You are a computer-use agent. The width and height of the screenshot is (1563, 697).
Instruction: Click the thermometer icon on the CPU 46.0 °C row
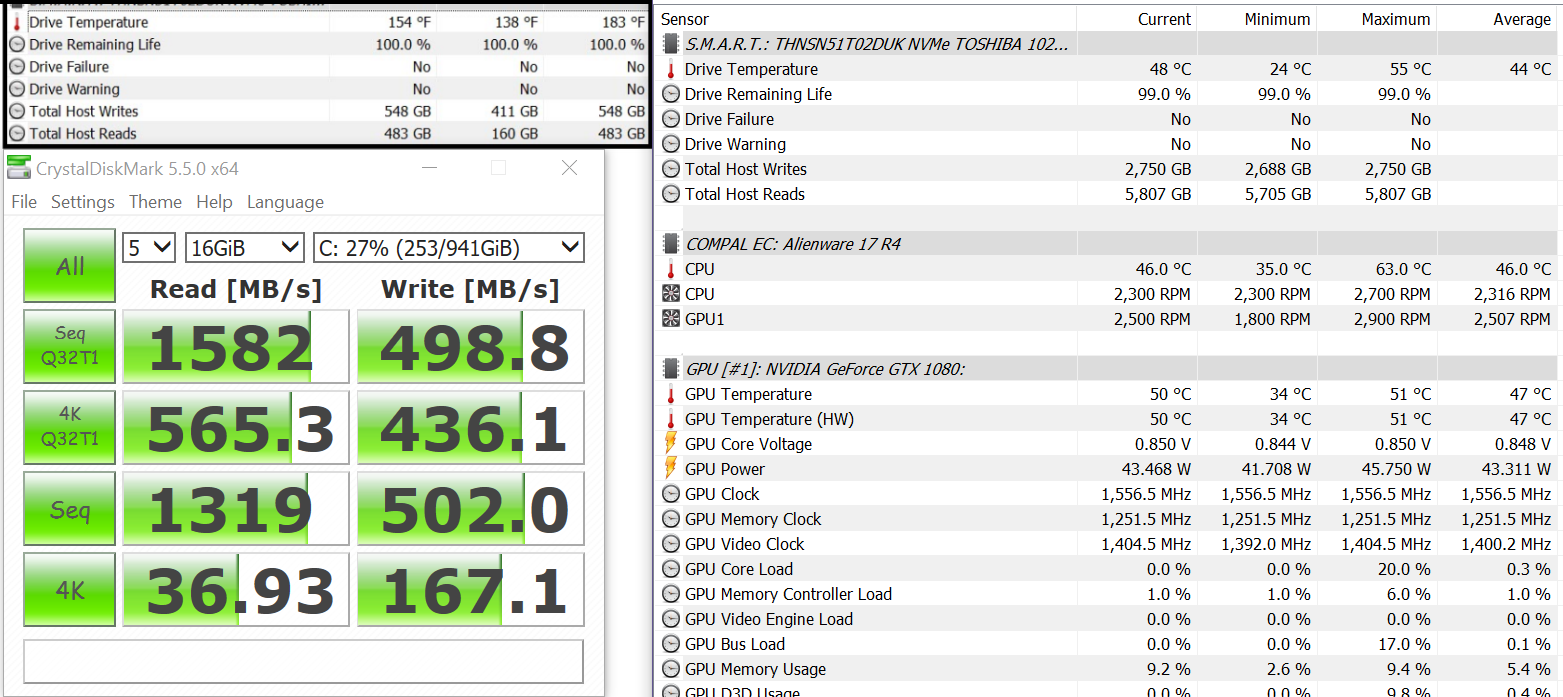coord(671,269)
